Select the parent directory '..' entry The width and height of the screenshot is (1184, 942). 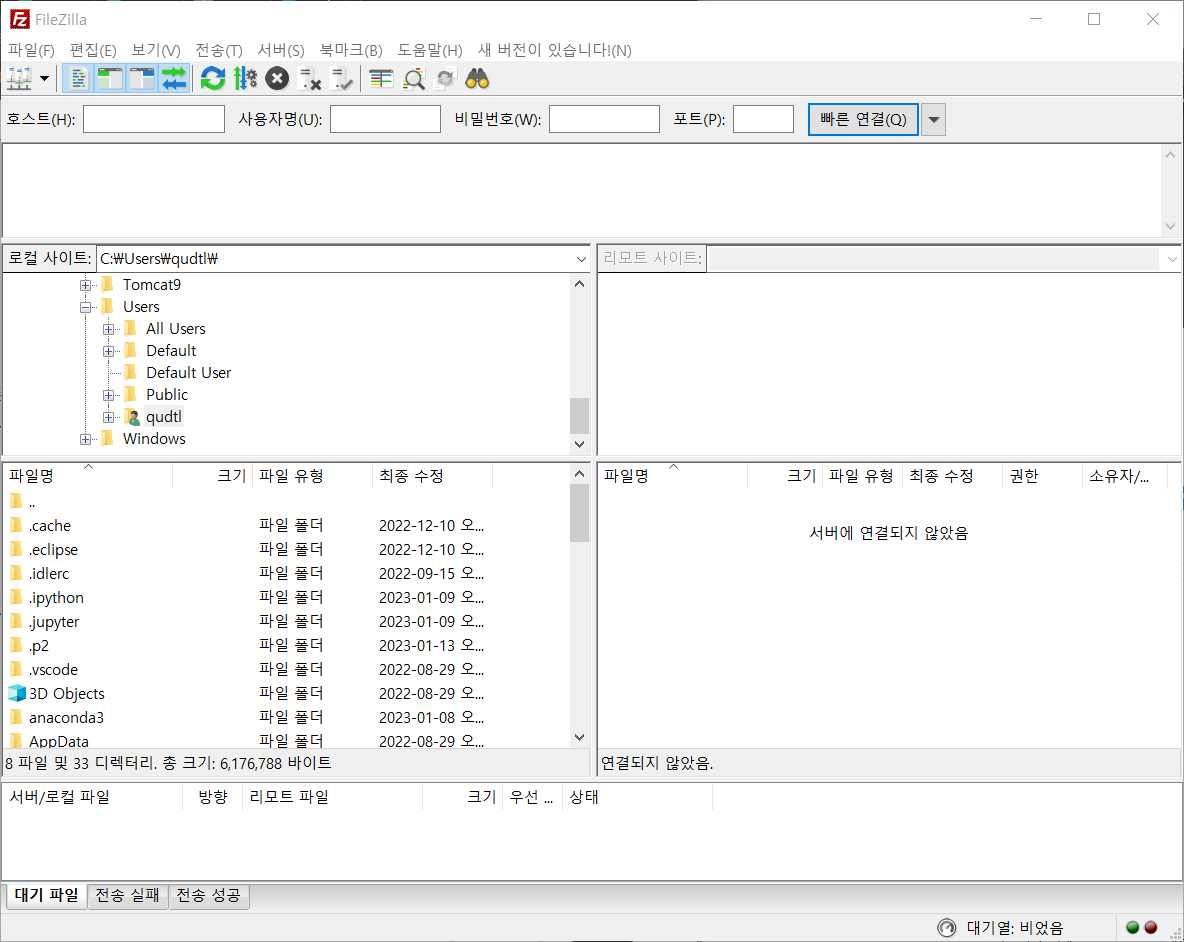(x=287, y=502)
